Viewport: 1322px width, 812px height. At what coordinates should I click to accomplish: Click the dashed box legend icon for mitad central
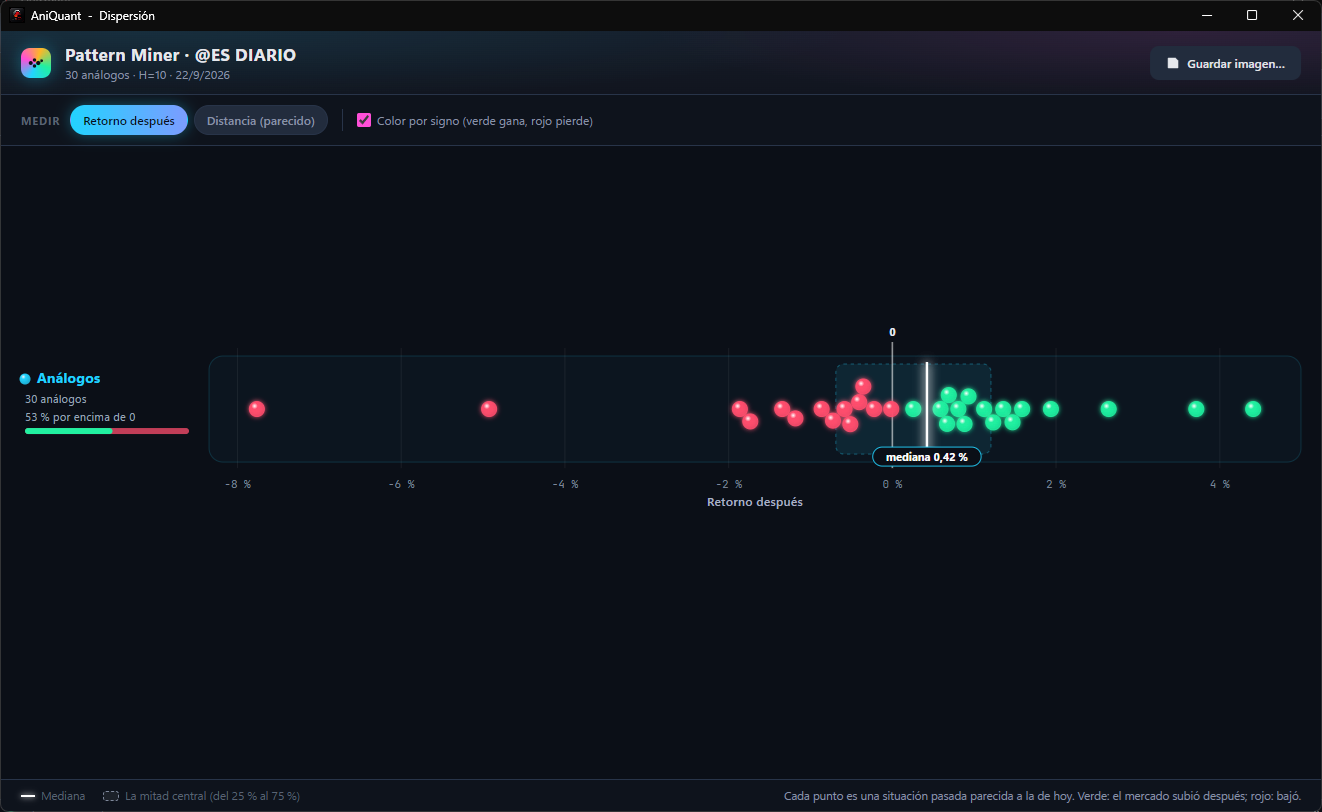tap(111, 796)
